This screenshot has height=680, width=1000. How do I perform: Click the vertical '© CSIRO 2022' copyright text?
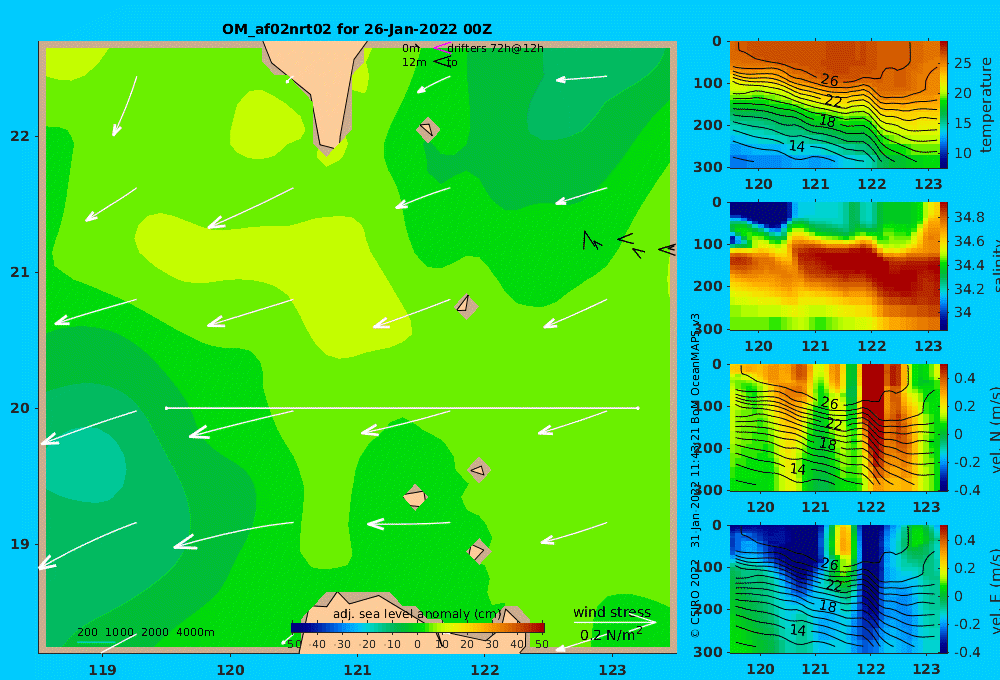[695, 597]
